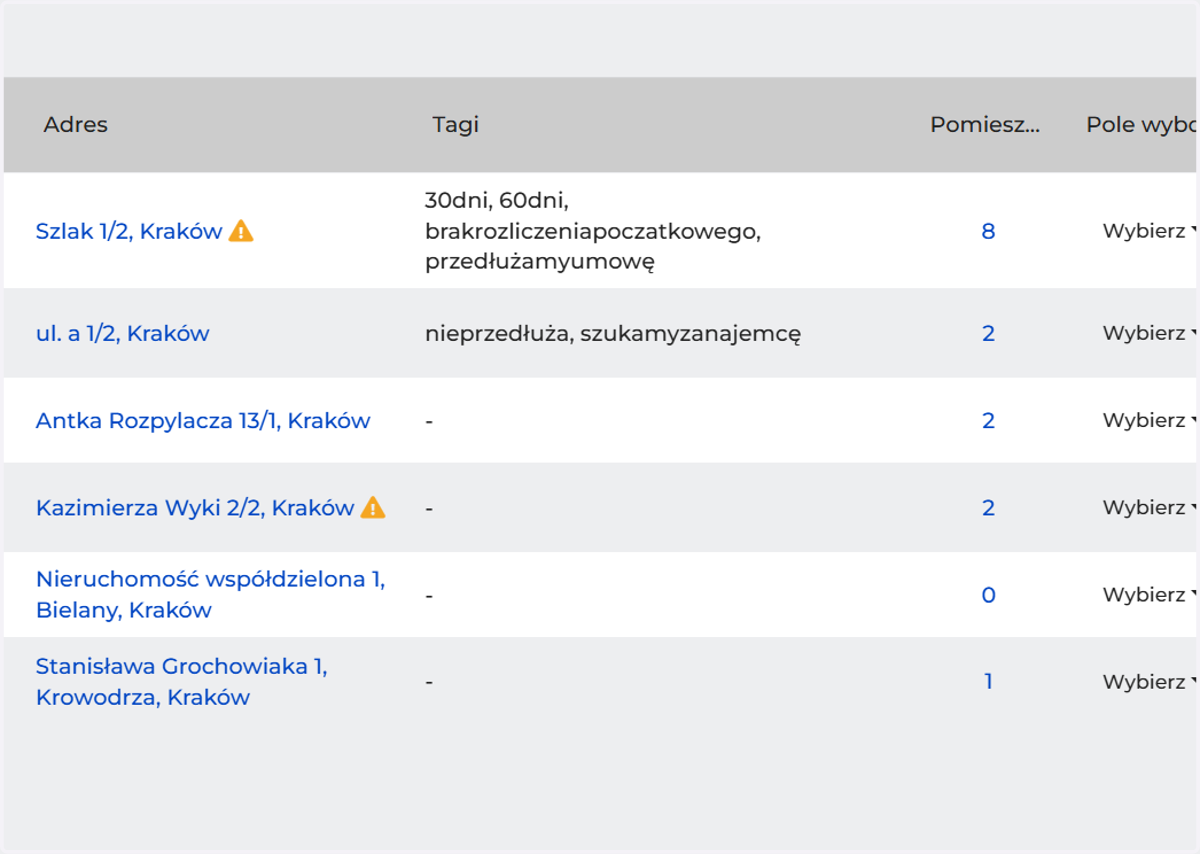Expand Wybierz dropdown in Szlak 1/2 row

point(1150,231)
